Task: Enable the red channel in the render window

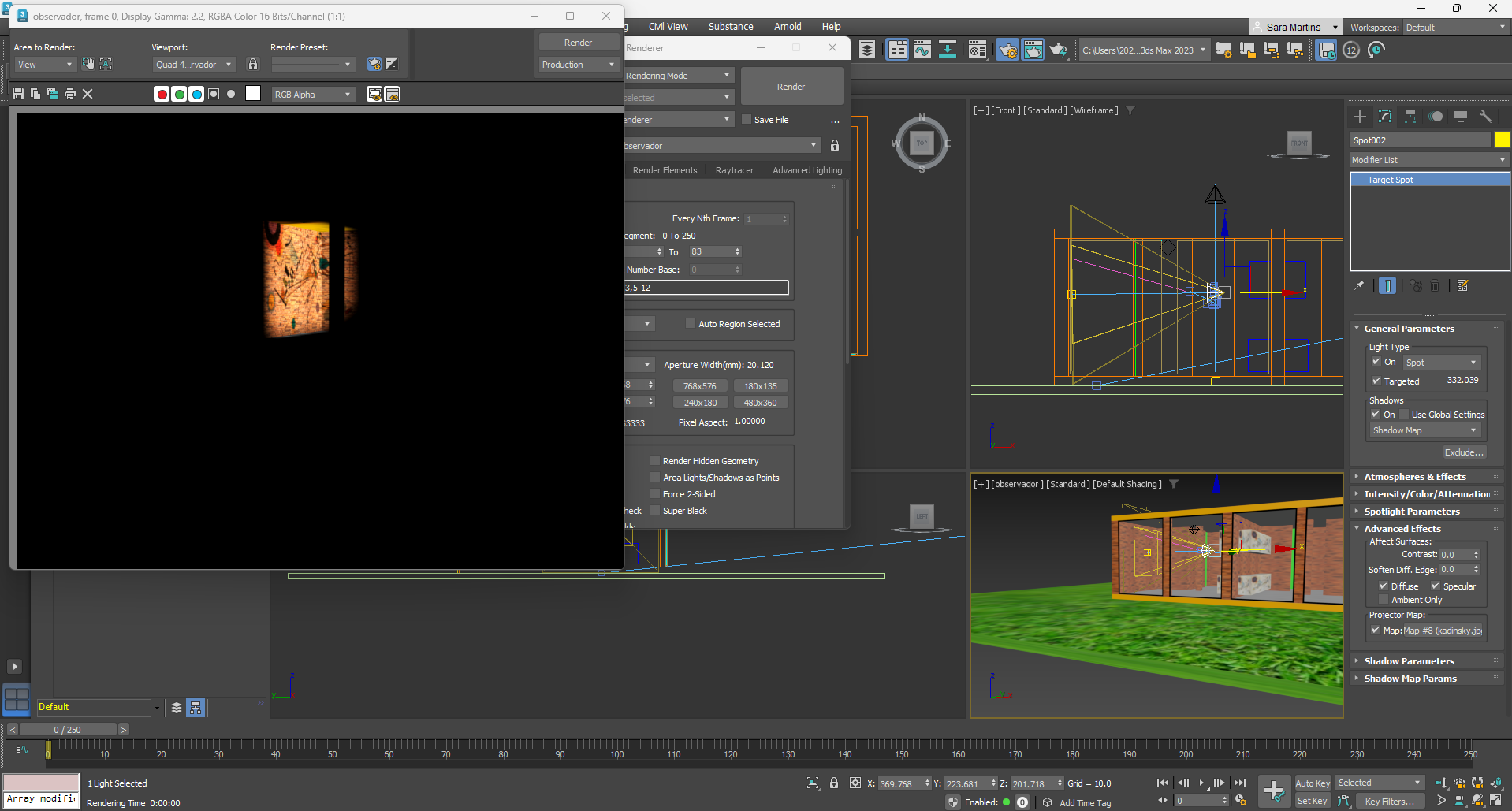Action: [162, 95]
